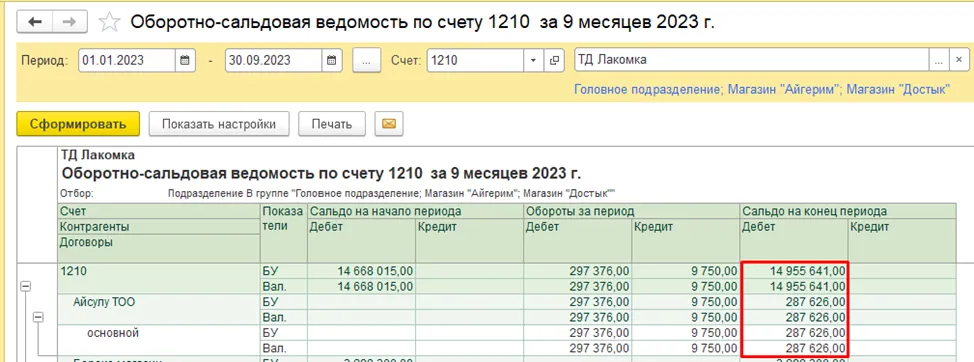The image size is (974, 362).
Task: Select the 1210 account row cell
Action: 160,278
